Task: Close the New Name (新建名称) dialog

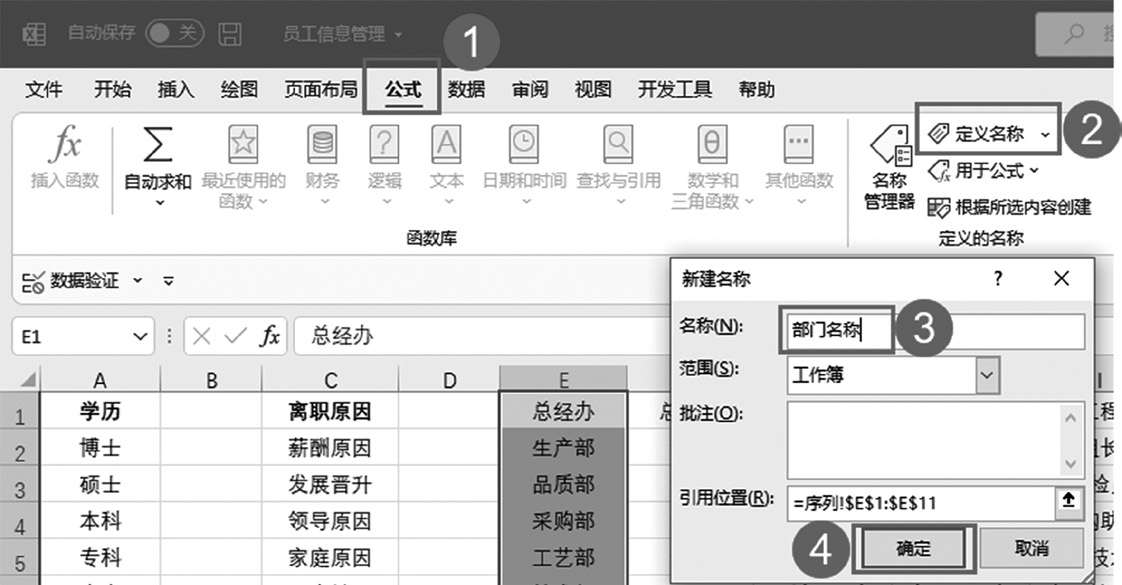Action: [x=1062, y=278]
